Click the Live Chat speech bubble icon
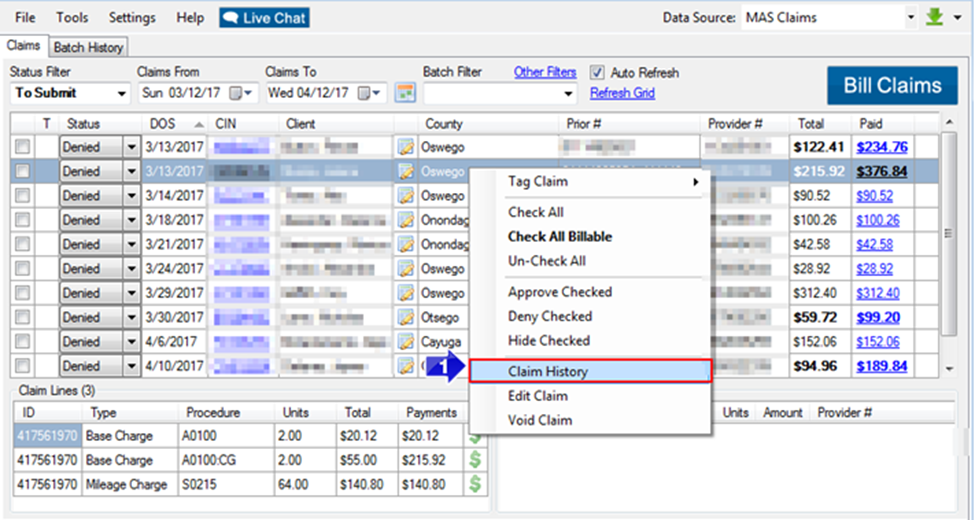The height and width of the screenshot is (520, 975). pos(230,18)
